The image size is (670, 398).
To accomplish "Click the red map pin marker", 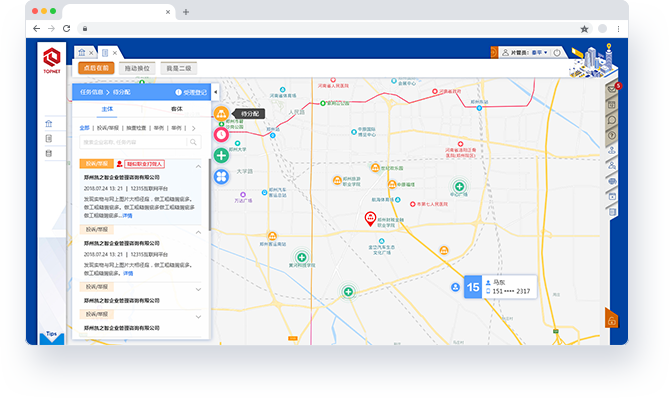I will 370,218.
